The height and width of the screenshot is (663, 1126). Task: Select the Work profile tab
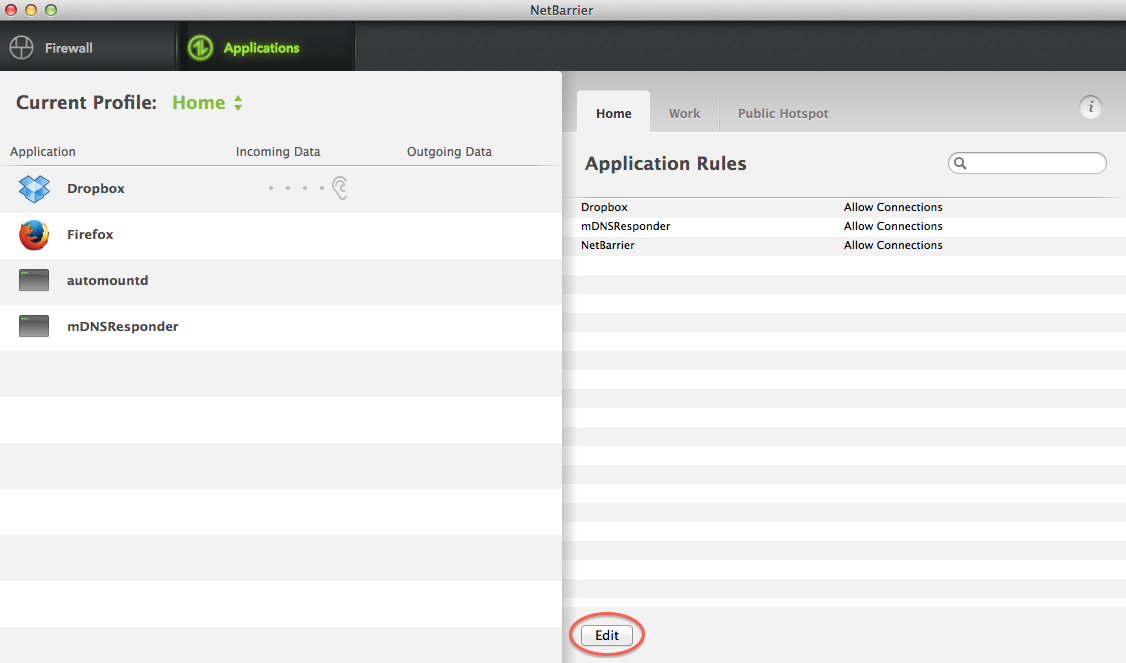tap(684, 113)
